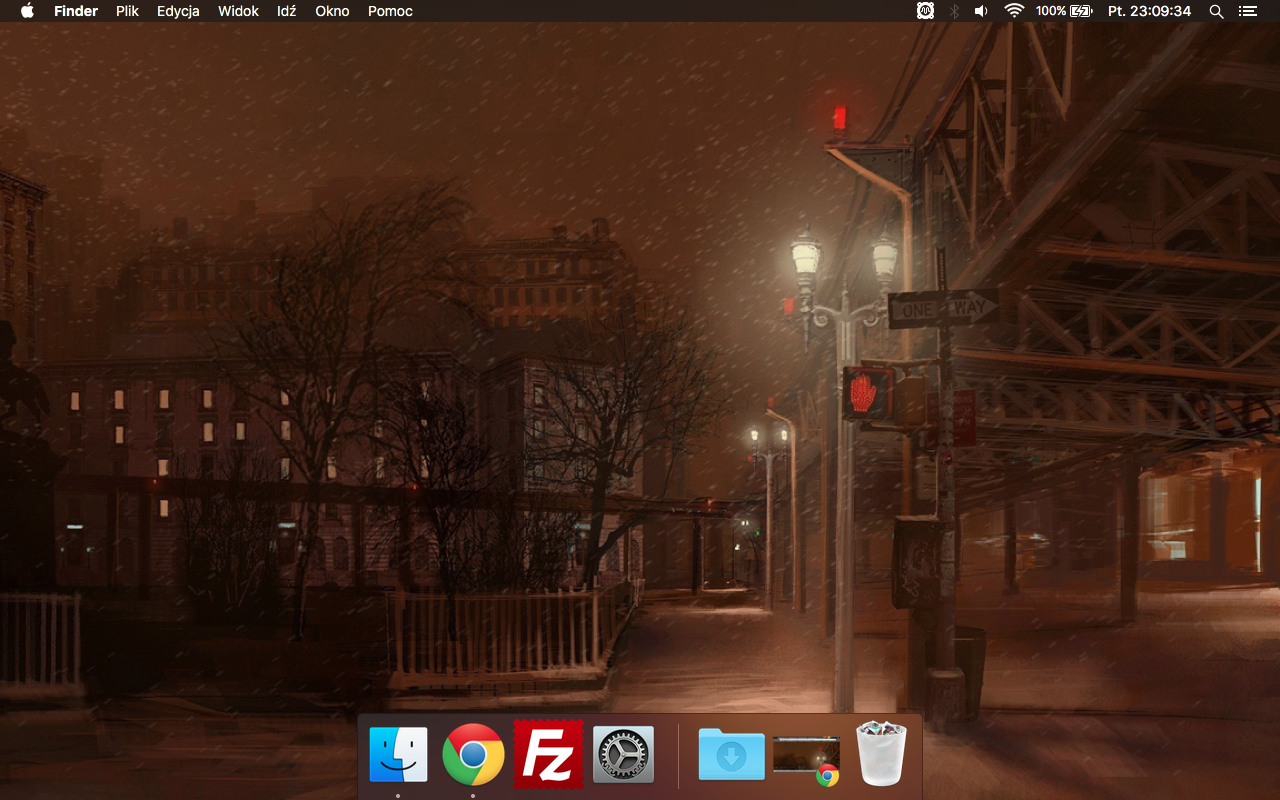Open the Apple menu
This screenshot has width=1280, height=800.
(x=27, y=11)
